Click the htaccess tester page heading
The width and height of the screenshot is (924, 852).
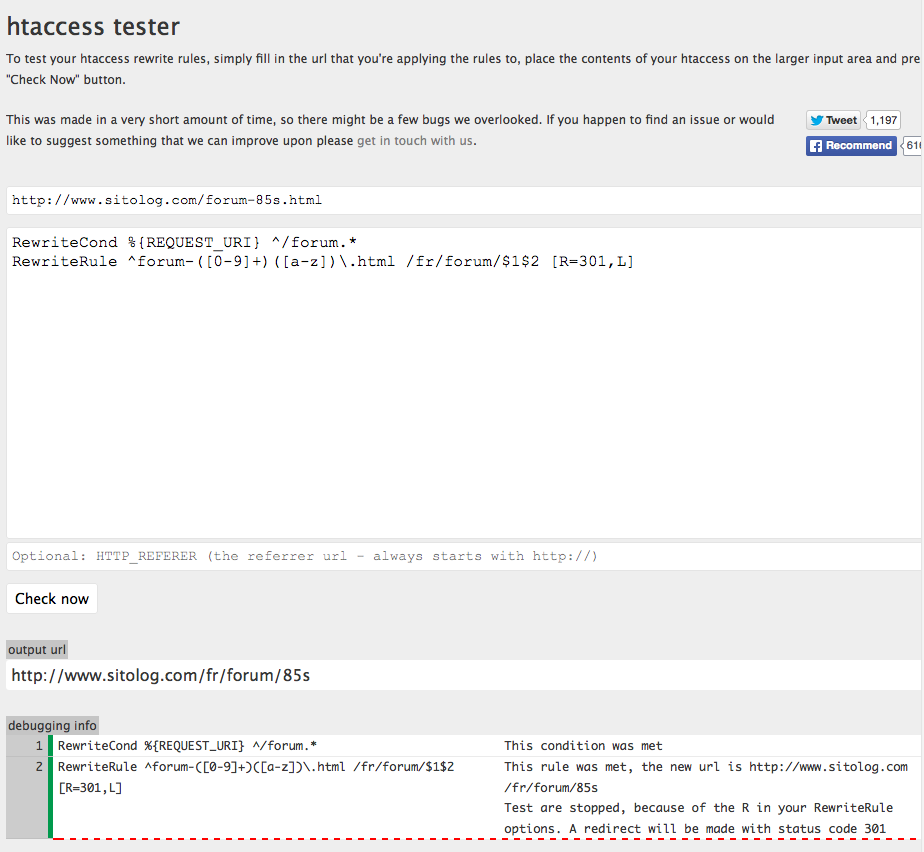click(94, 27)
